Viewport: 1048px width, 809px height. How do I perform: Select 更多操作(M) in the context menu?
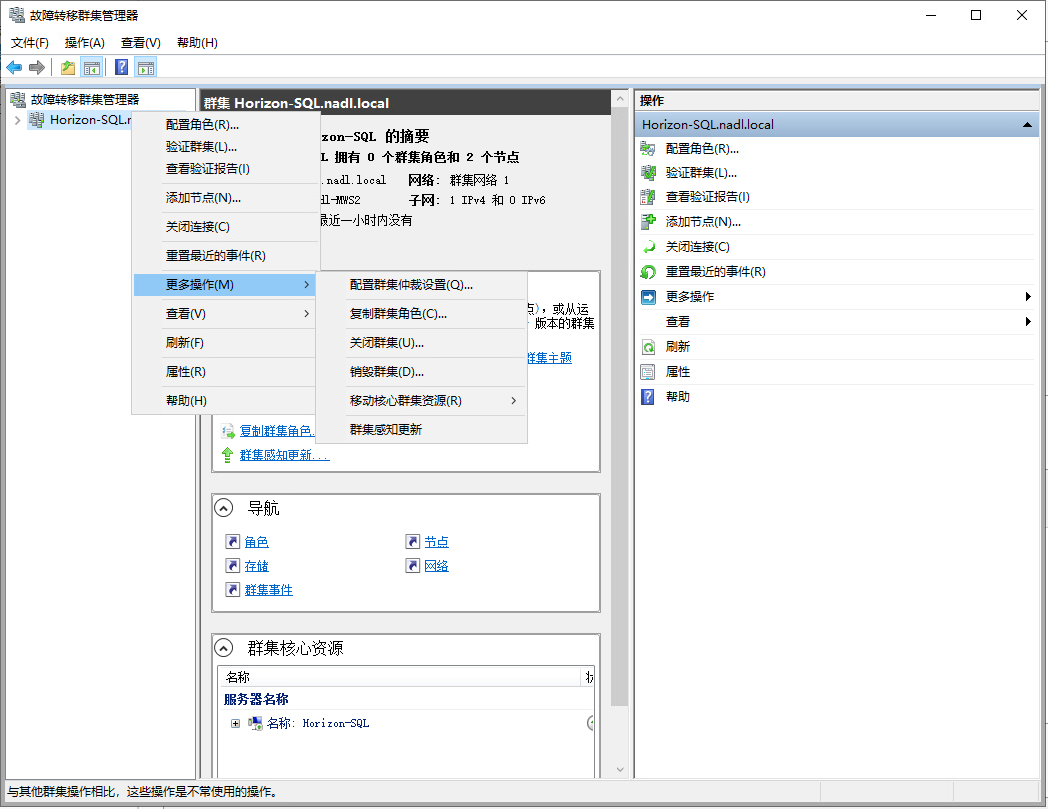click(225, 285)
